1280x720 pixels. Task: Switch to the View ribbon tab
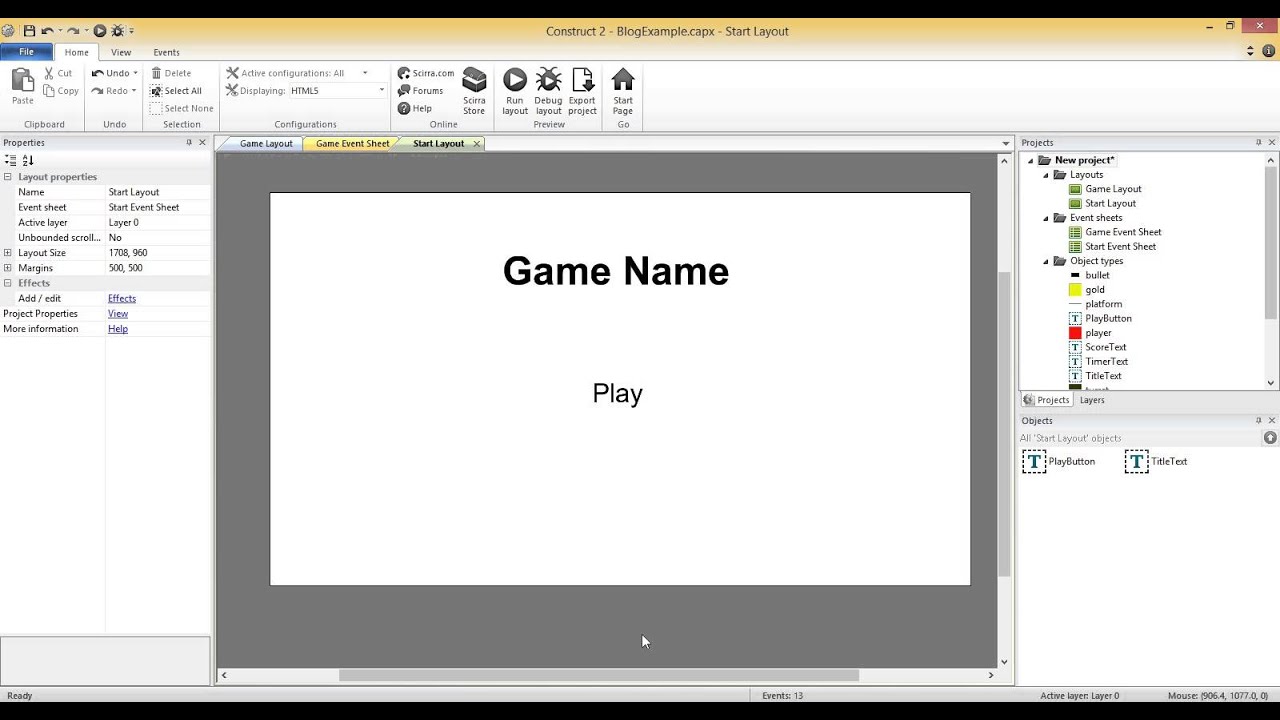121,52
